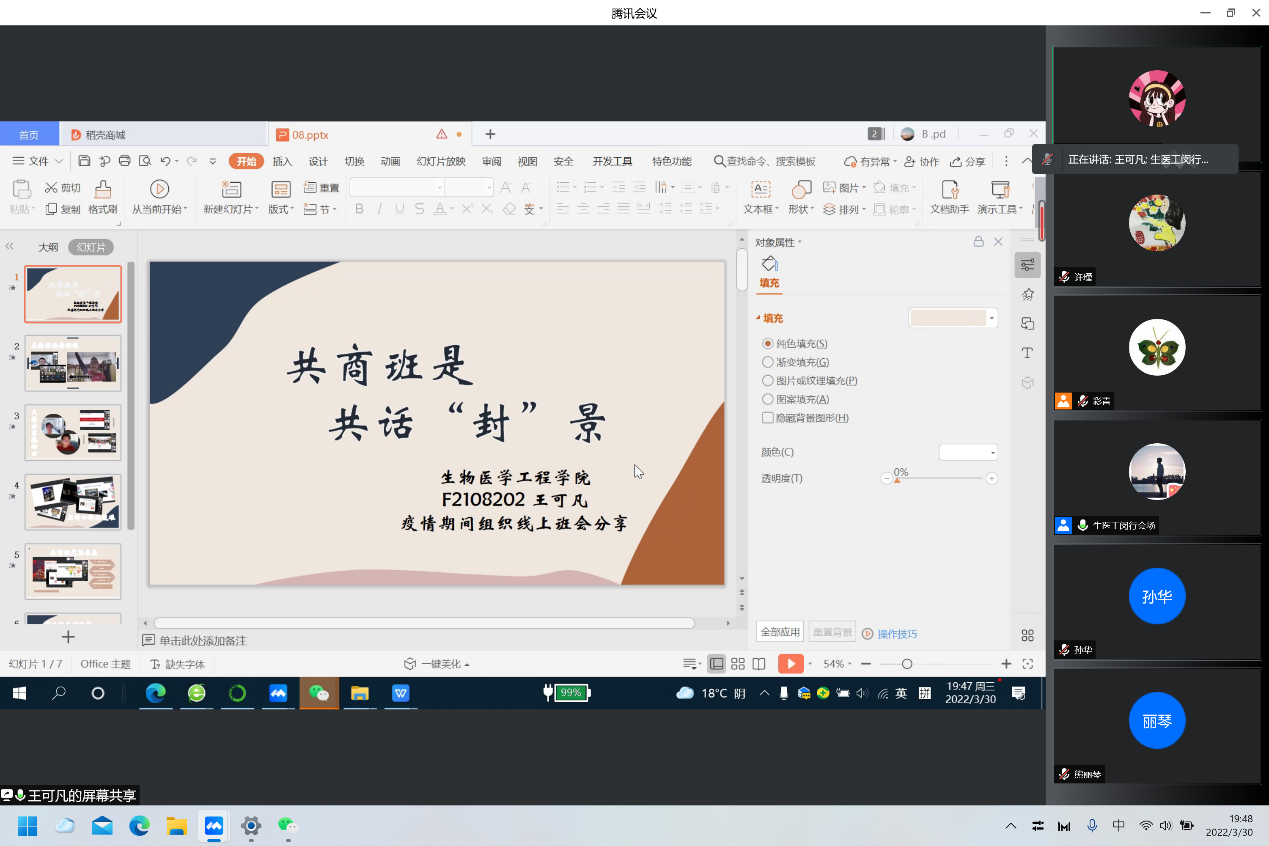Insert a text box via 文本框 icon
Viewport: 1269px width, 846px height.
(760, 190)
